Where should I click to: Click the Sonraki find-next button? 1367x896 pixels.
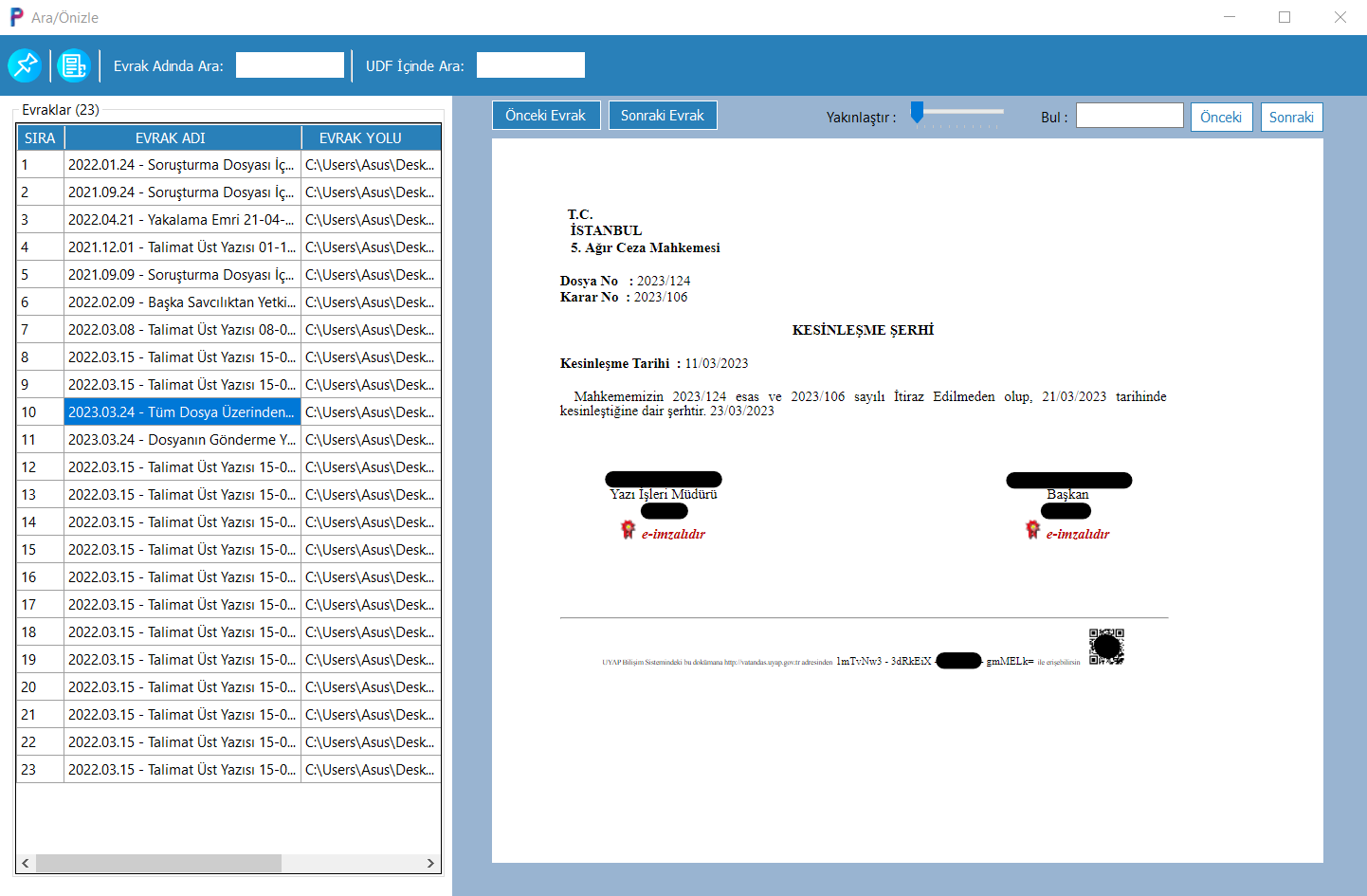point(1291,118)
